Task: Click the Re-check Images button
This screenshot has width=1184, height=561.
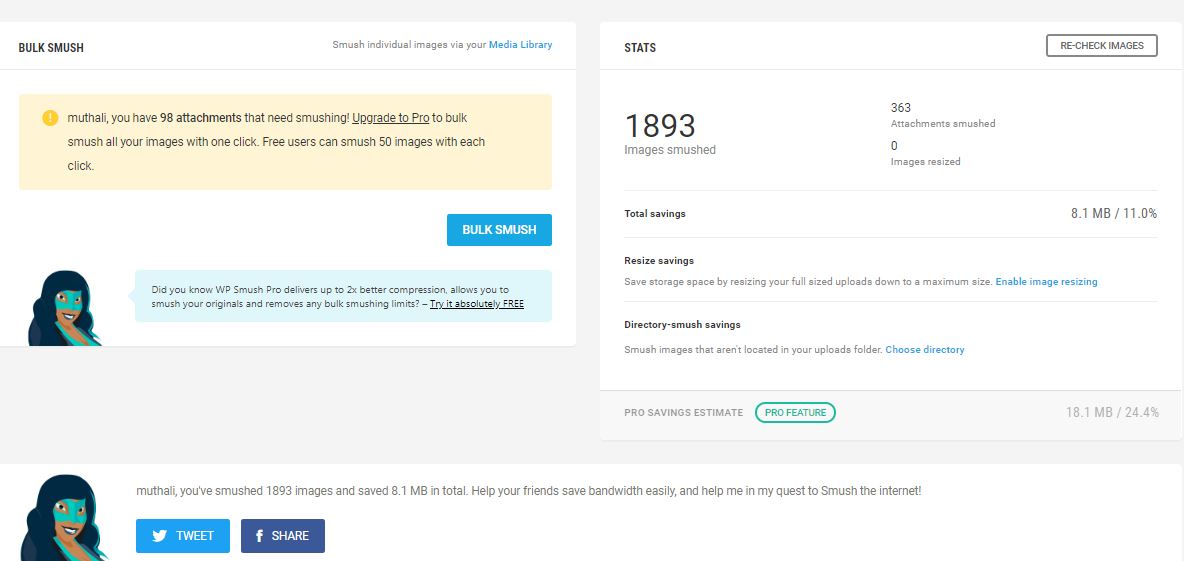Action: click(1102, 45)
